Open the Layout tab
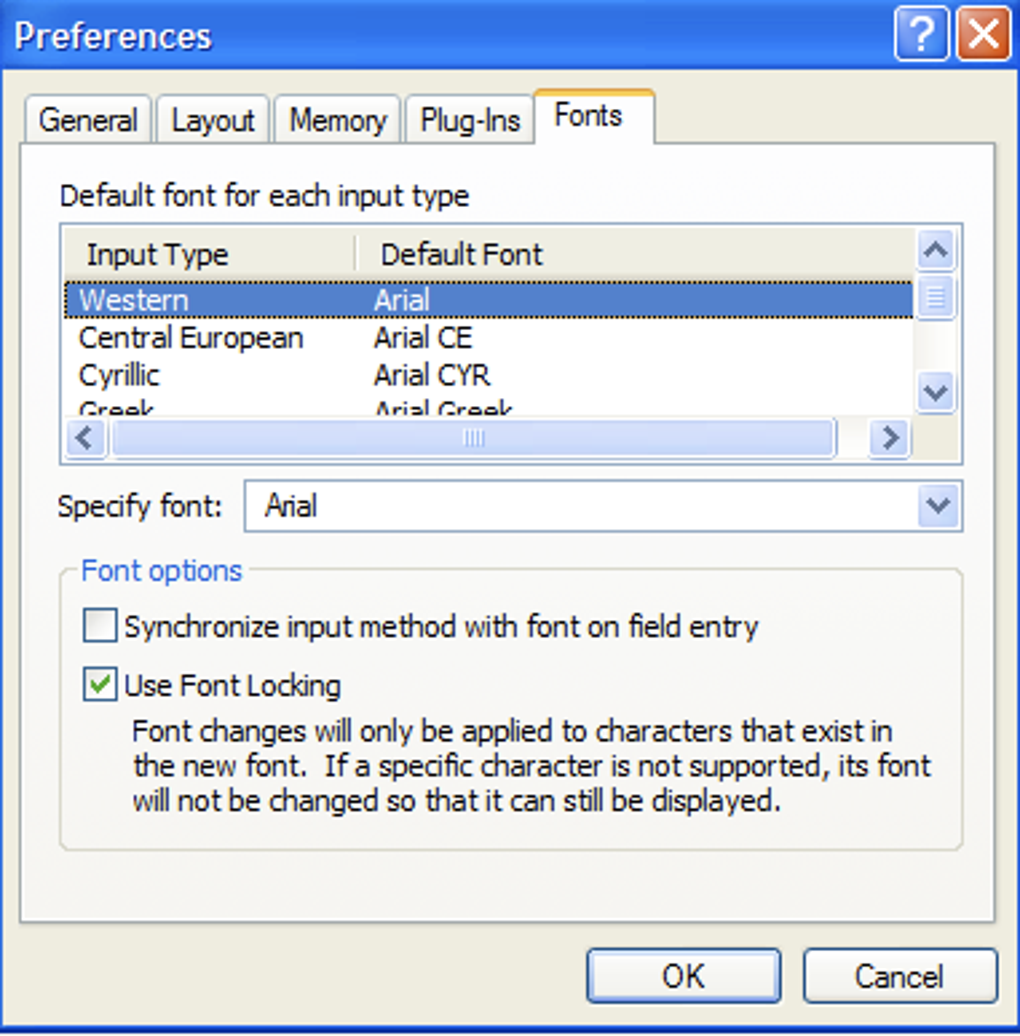The image size is (1020, 1036). (x=213, y=121)
